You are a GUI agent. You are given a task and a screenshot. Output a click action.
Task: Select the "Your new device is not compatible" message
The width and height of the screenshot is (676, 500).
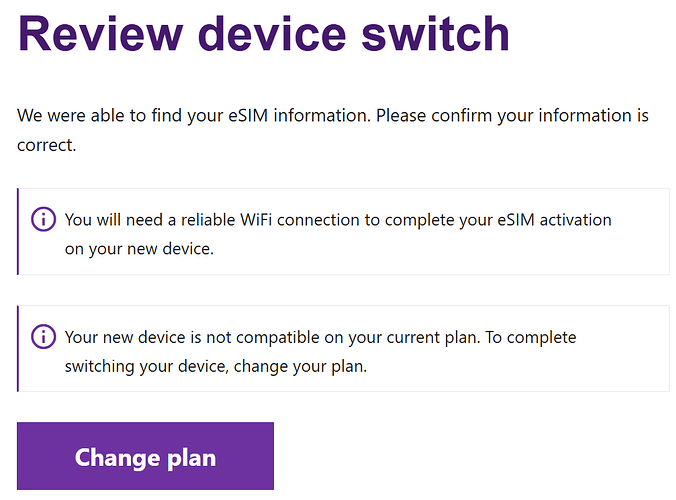coord(272,337)
